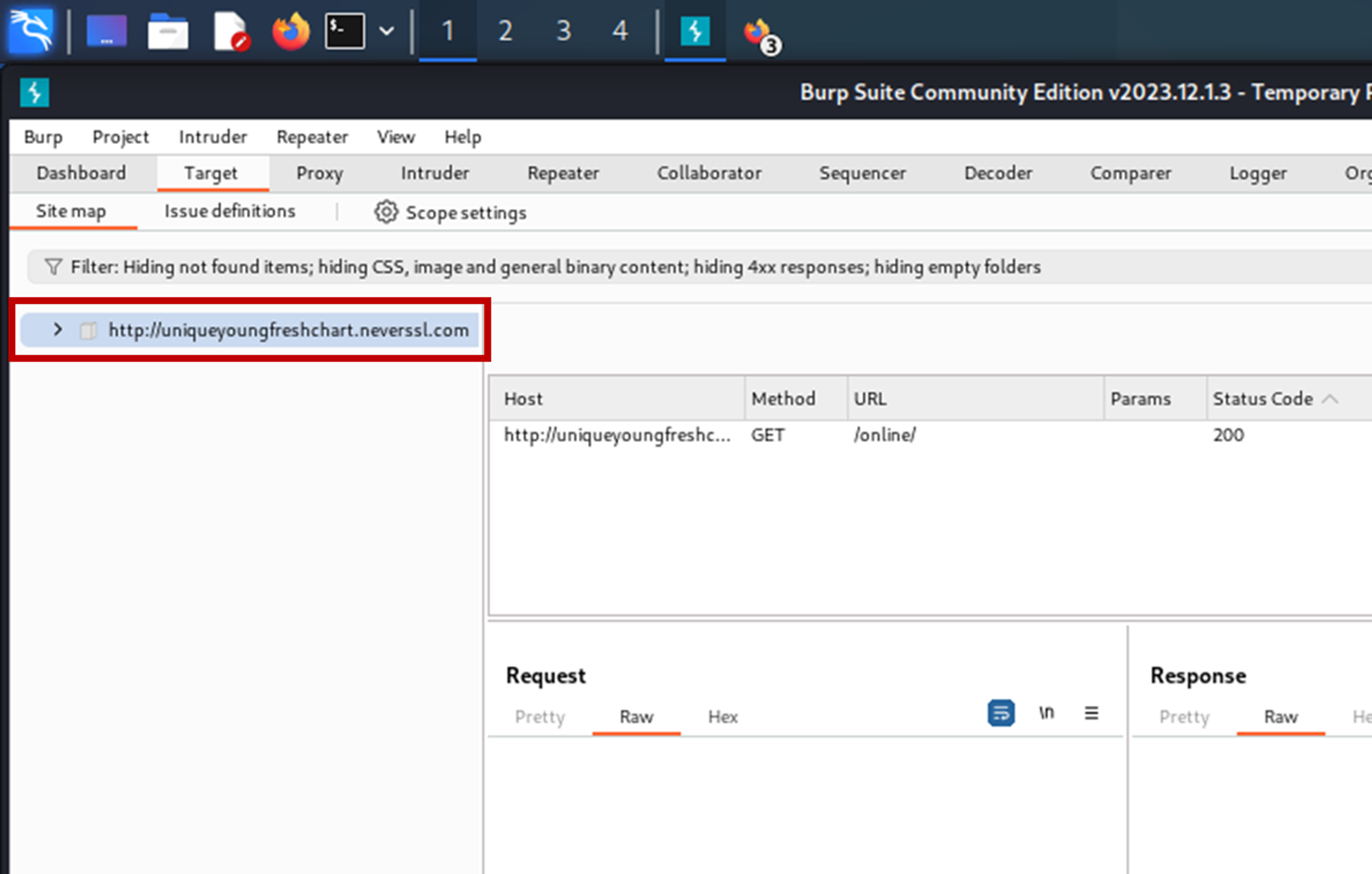Viewport: 1372px width, 874px height.
Task: Click the Status Code sort arrow
Action: 1330,399
